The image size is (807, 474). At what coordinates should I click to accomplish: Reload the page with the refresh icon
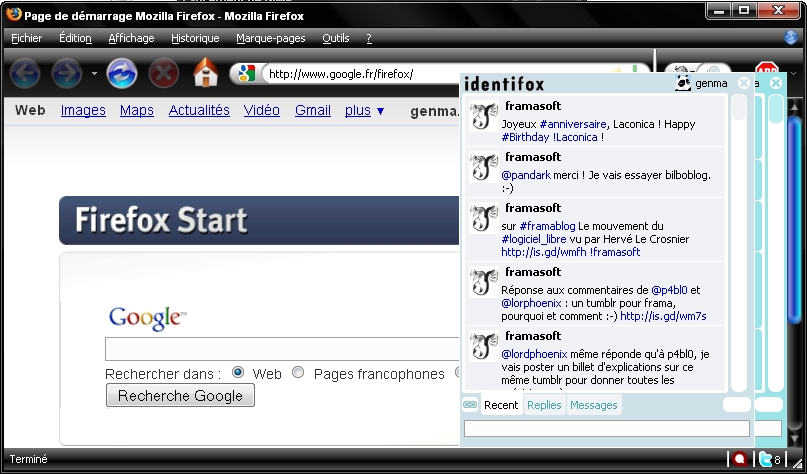pyautogui.click(x=122, y=74)
